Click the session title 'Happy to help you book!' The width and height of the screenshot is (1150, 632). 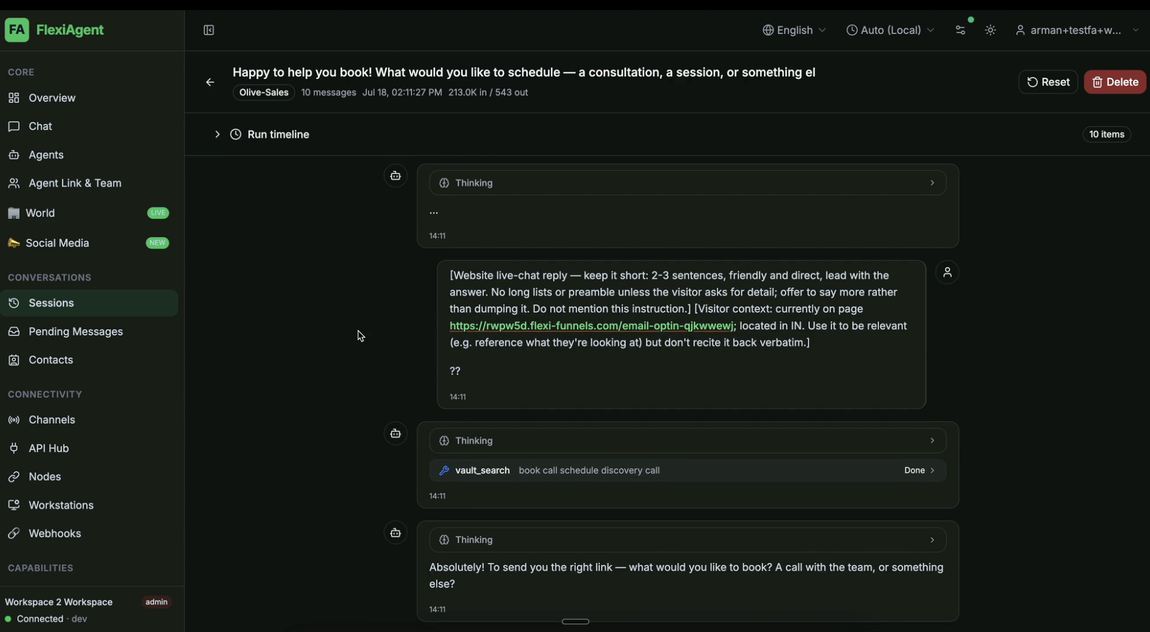[524, 73]
